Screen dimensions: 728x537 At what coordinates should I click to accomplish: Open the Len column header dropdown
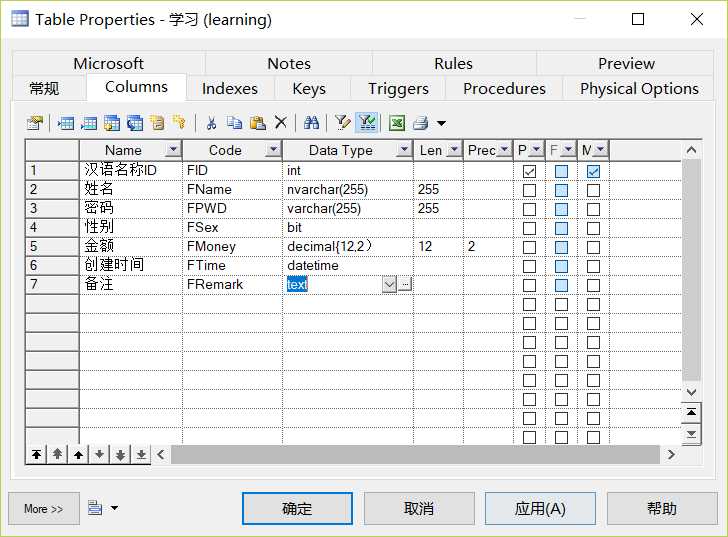(x=454, y=149)
